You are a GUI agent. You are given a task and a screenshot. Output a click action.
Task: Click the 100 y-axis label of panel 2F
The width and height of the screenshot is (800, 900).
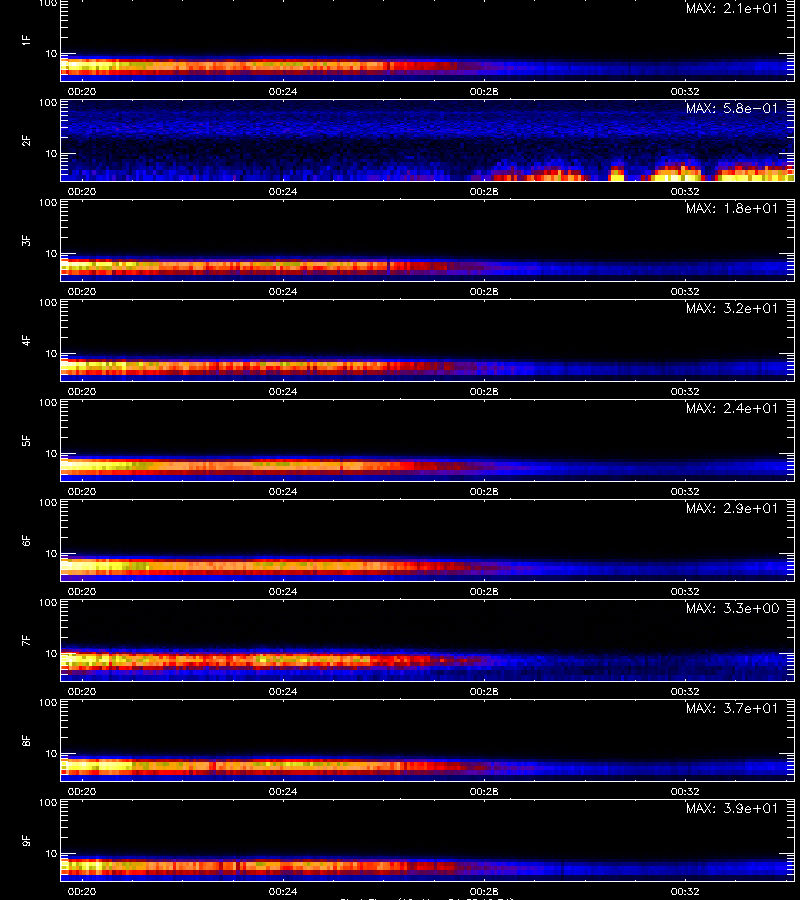pos(48,103)
